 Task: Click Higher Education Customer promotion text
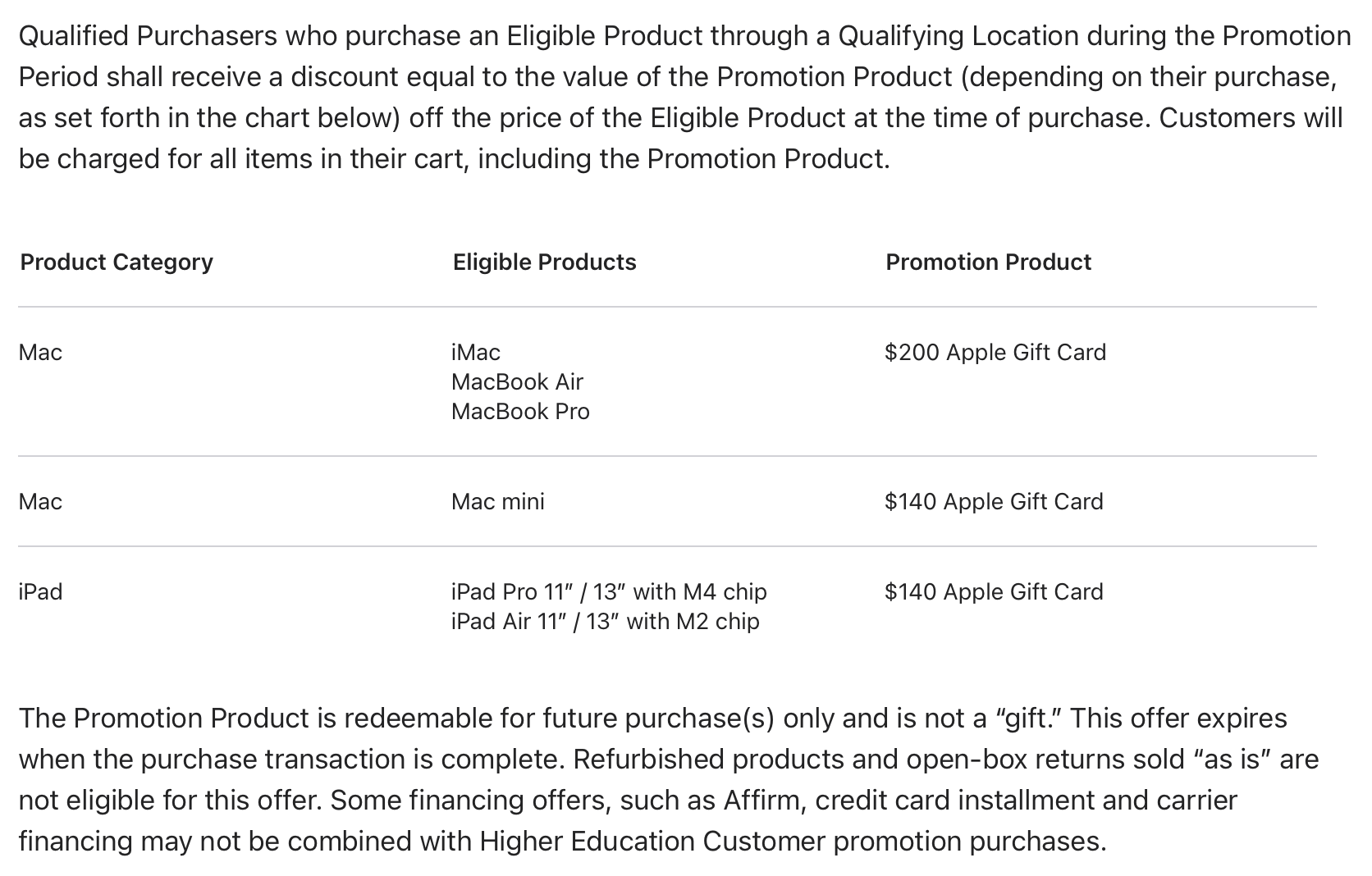click(653, 842)
